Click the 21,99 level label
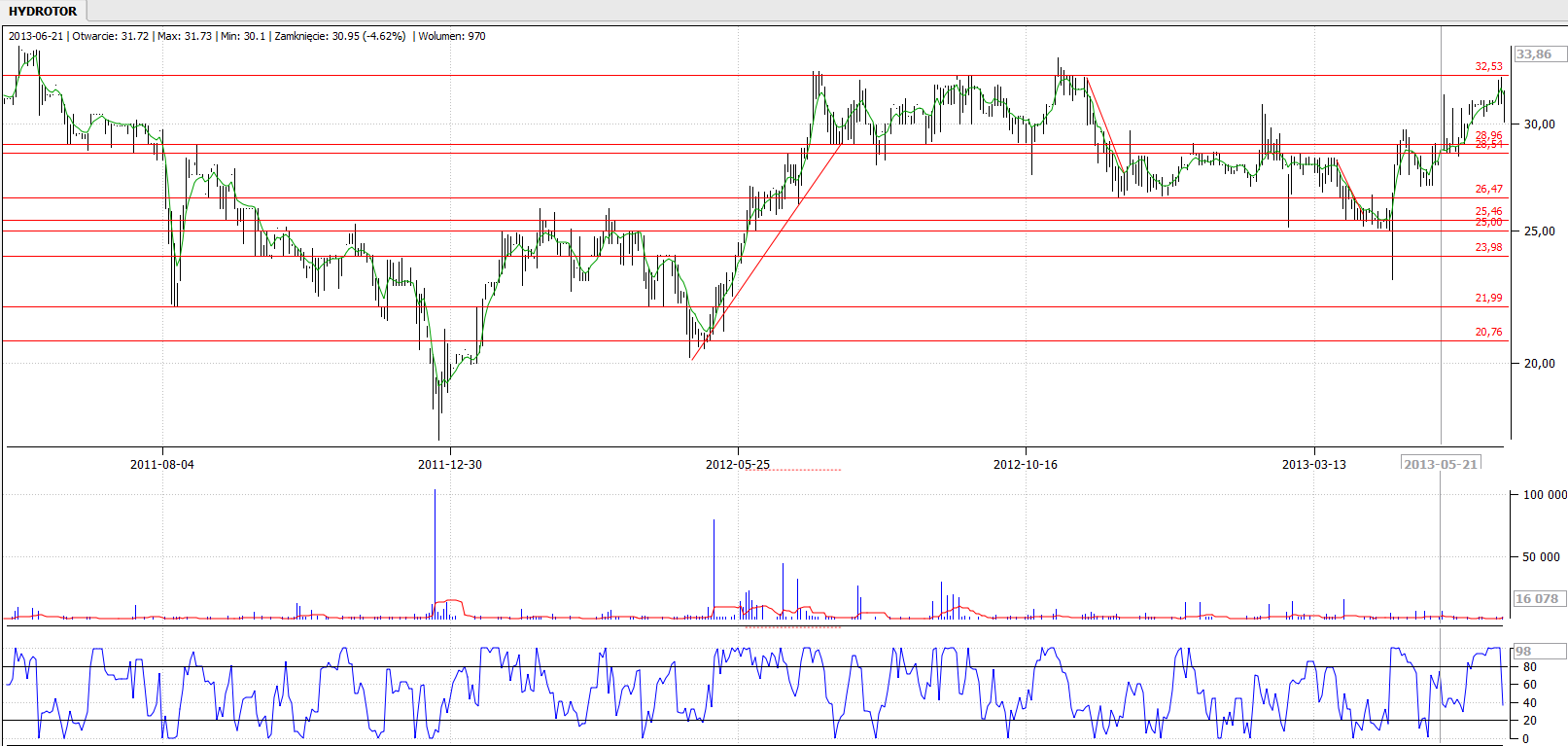The height and width of the screenshot is (746, 1568). 1488,298
